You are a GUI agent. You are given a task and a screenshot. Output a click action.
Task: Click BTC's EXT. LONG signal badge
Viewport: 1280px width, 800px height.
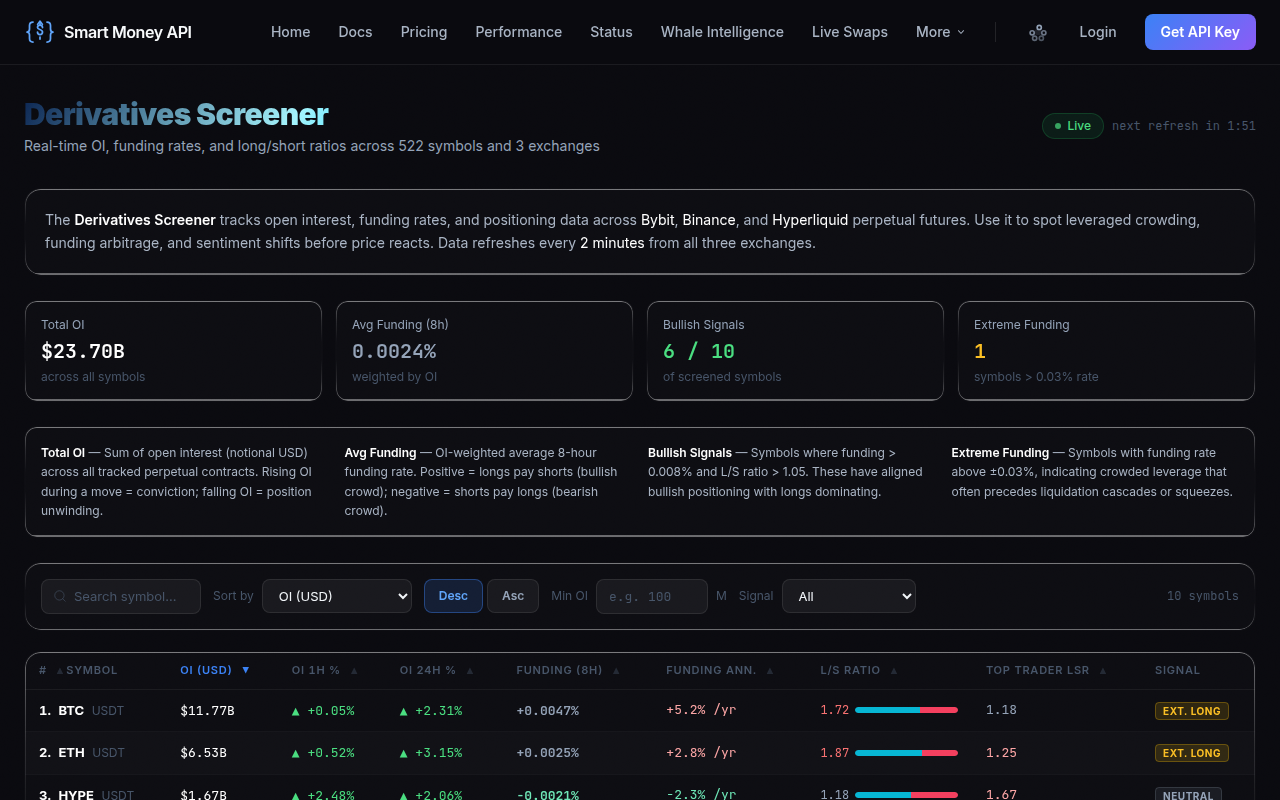(x=1192, y=711)
